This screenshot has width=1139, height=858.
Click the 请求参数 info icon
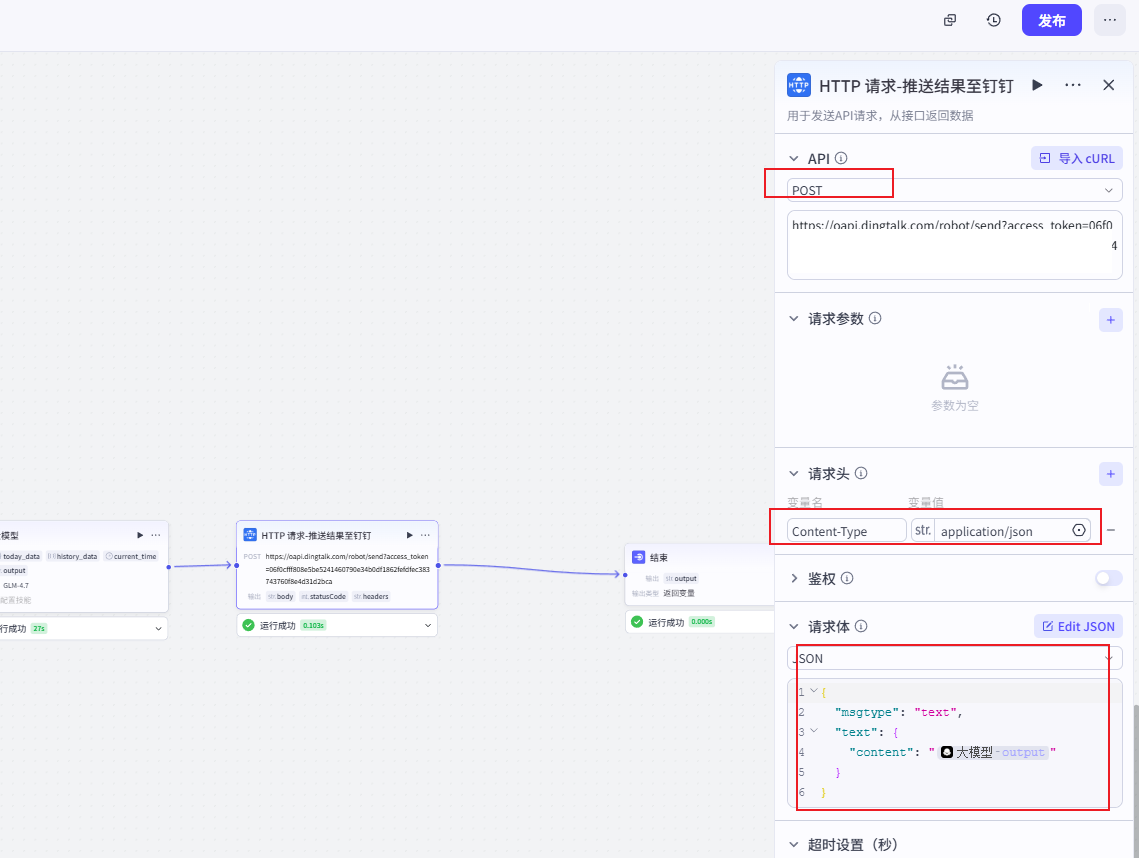(x=875, y=318)
